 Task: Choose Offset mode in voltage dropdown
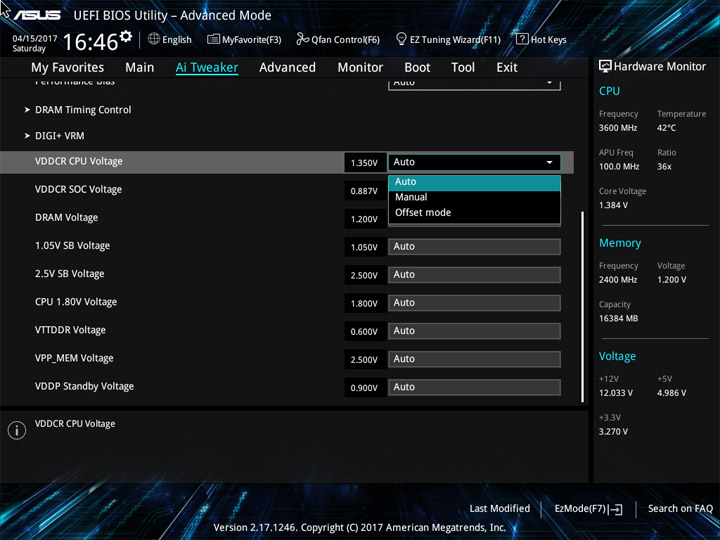click(474, 213)
